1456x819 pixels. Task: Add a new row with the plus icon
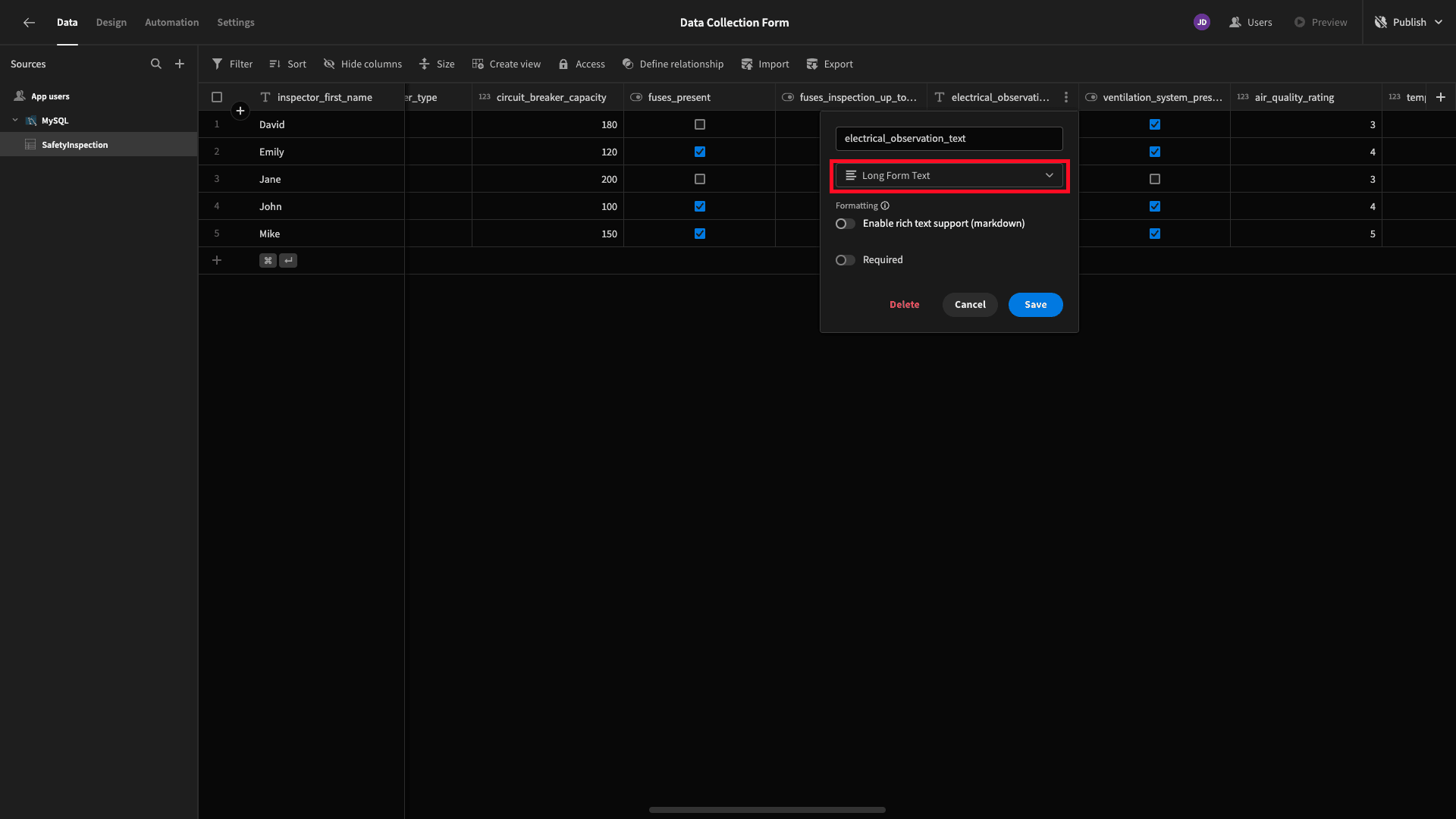tap(217, 261)
